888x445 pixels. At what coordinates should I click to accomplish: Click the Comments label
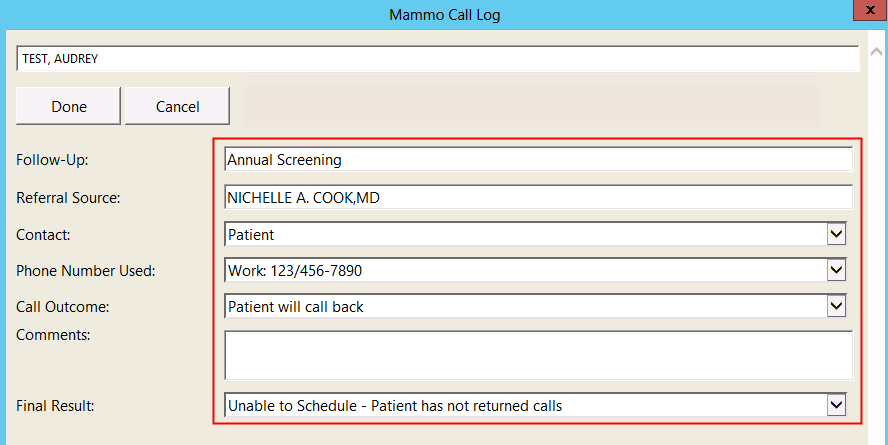[x=53, y=335]
